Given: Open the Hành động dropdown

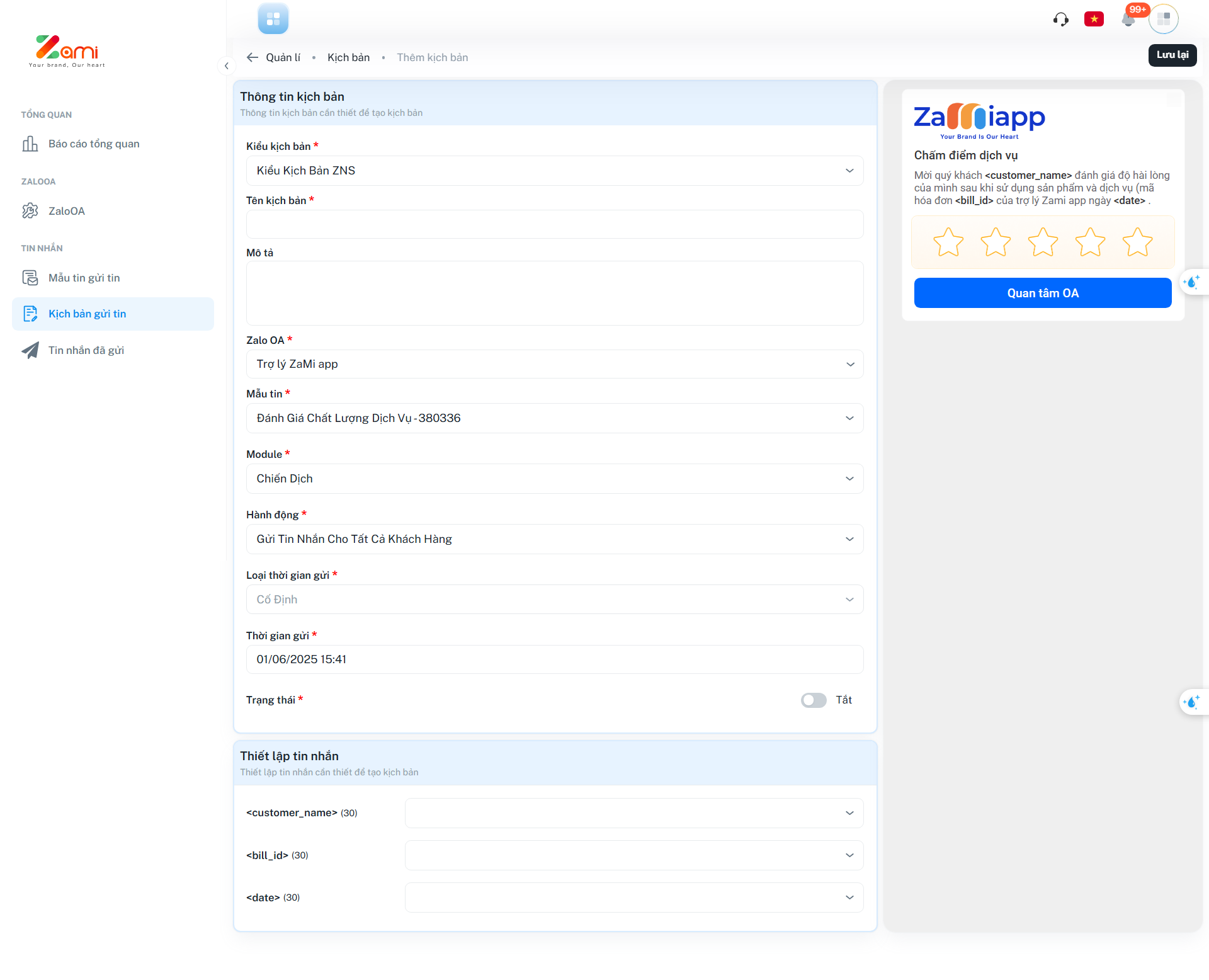Looking at the screenshot, I should [554, 539].
